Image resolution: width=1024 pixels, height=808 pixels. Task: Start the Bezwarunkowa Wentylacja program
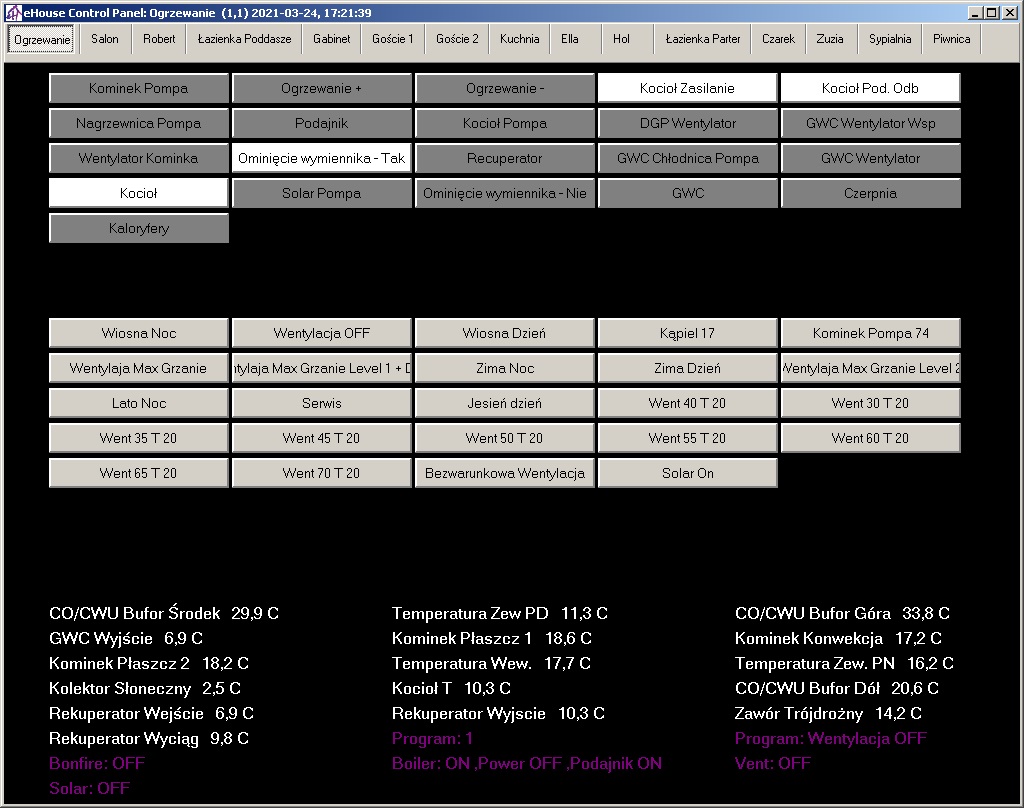tap(504, 474)
